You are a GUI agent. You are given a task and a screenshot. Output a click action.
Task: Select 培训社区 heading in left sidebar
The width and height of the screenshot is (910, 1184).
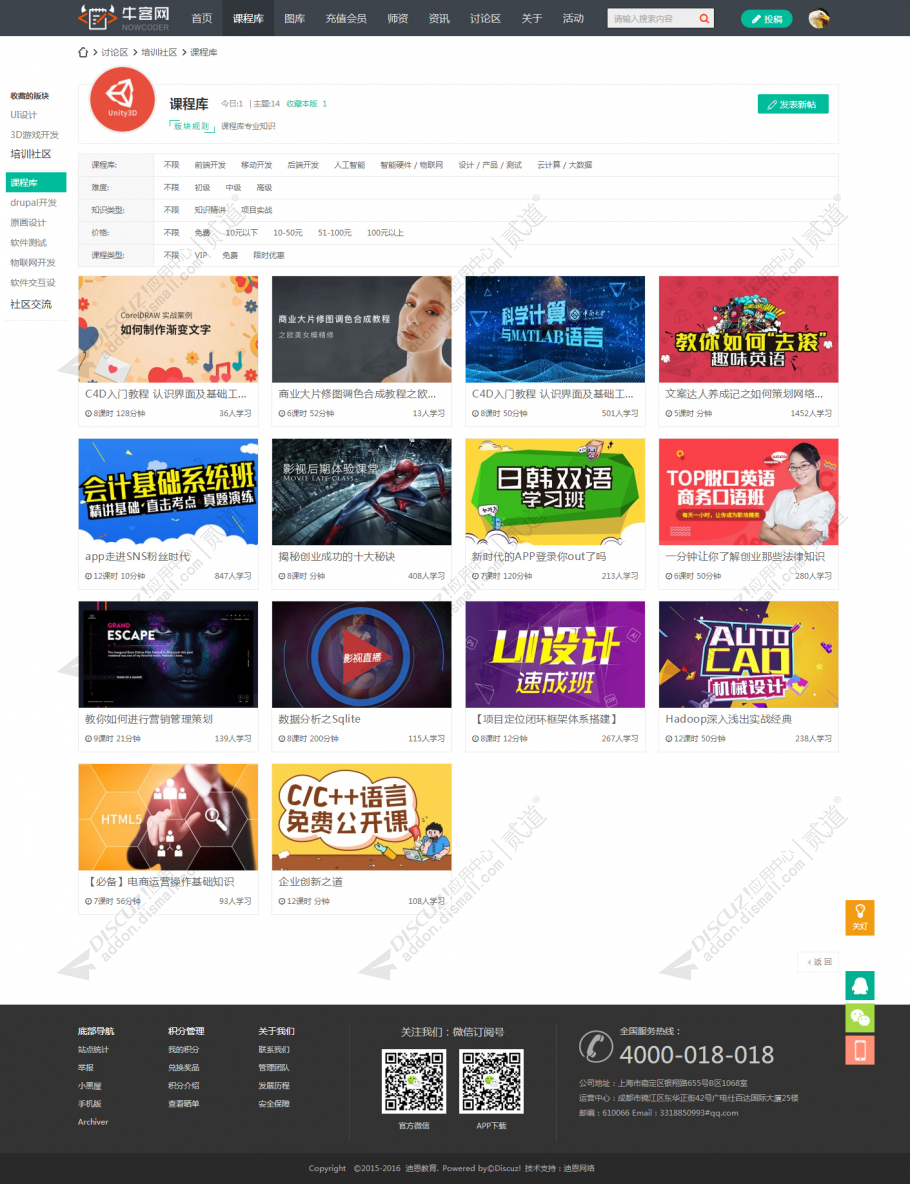tap(30, 154)
